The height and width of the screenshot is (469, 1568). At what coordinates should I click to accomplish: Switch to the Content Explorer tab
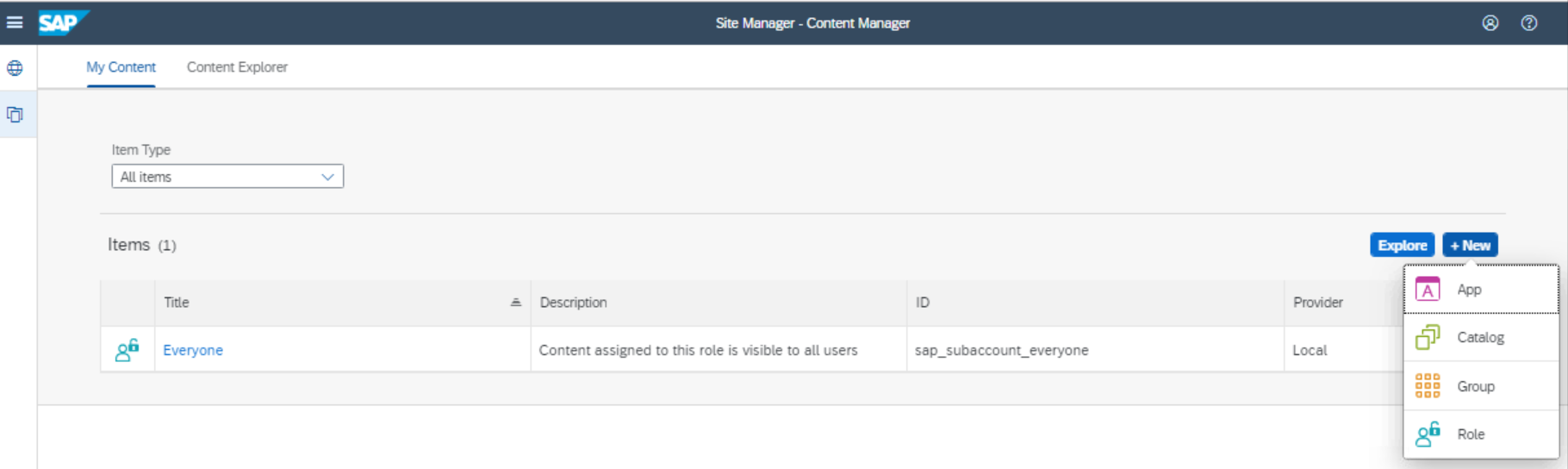pyautogui.click(x=237, y=67)
